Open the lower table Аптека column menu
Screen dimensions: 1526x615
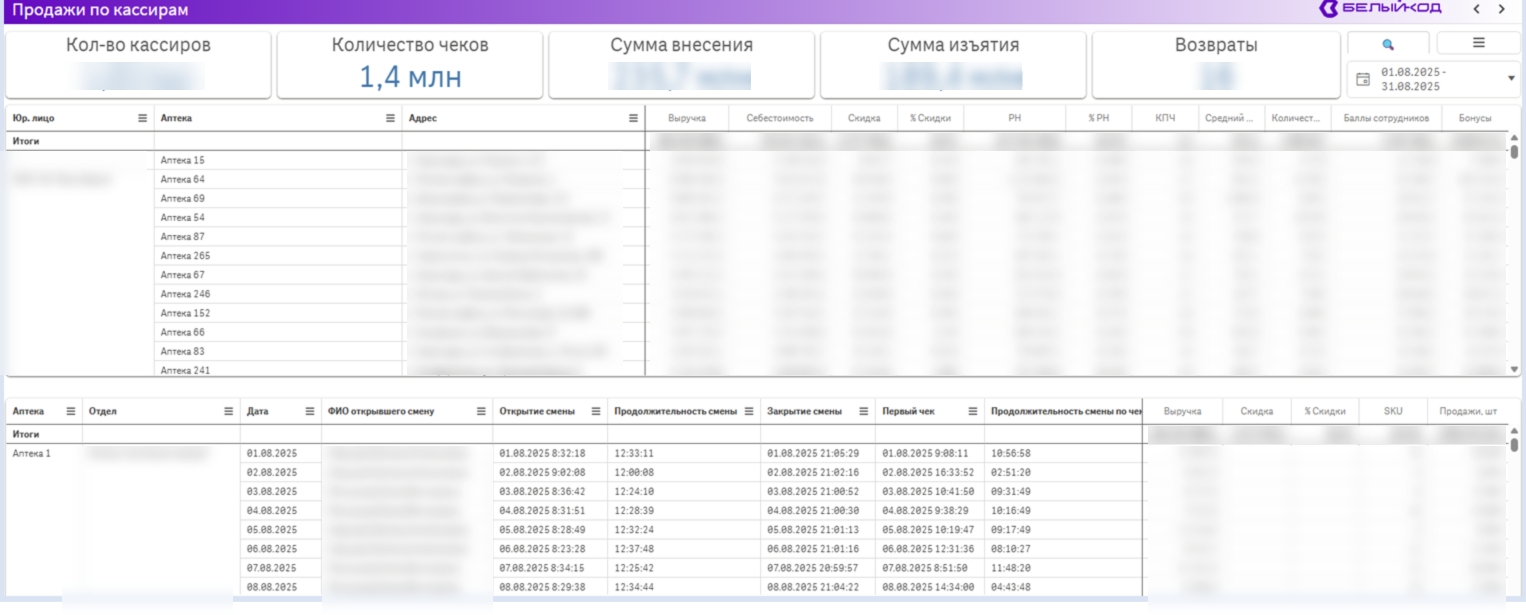tap(71, 411)
